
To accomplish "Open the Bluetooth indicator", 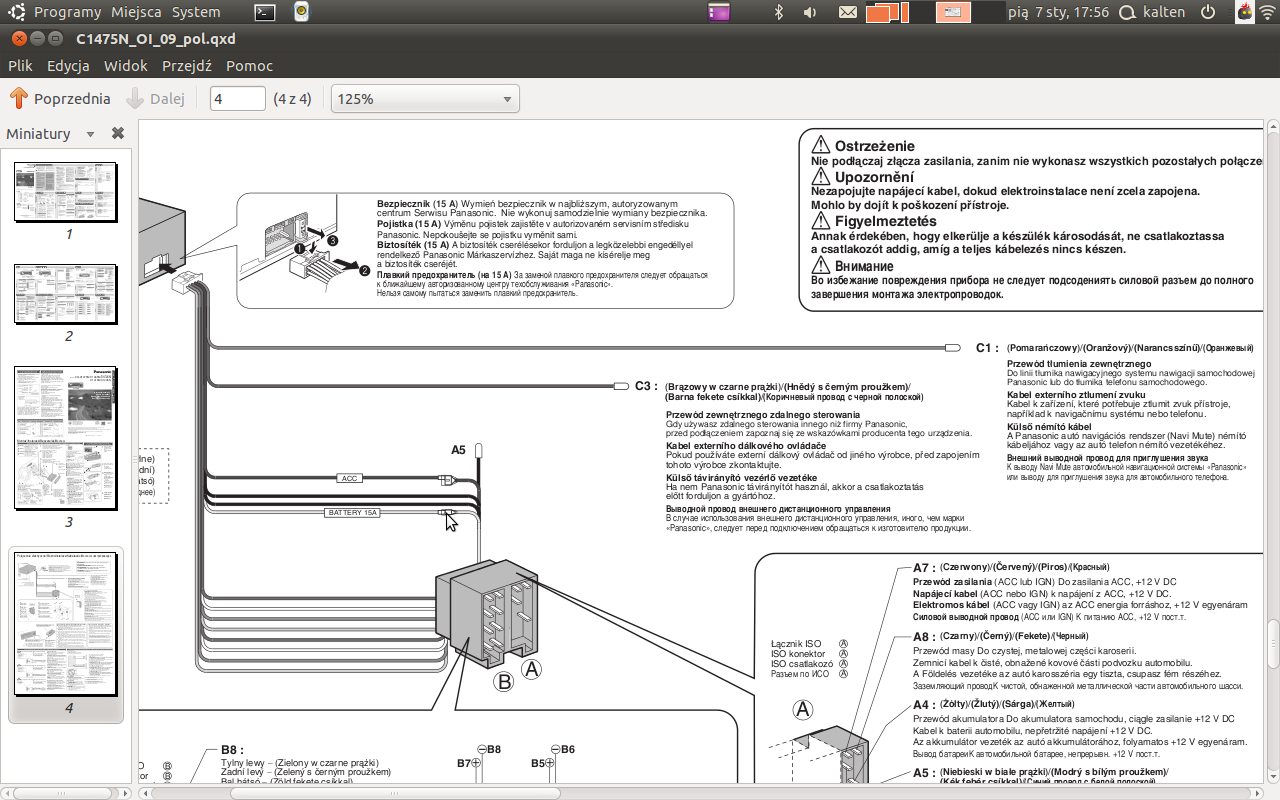I will (780, 12).
